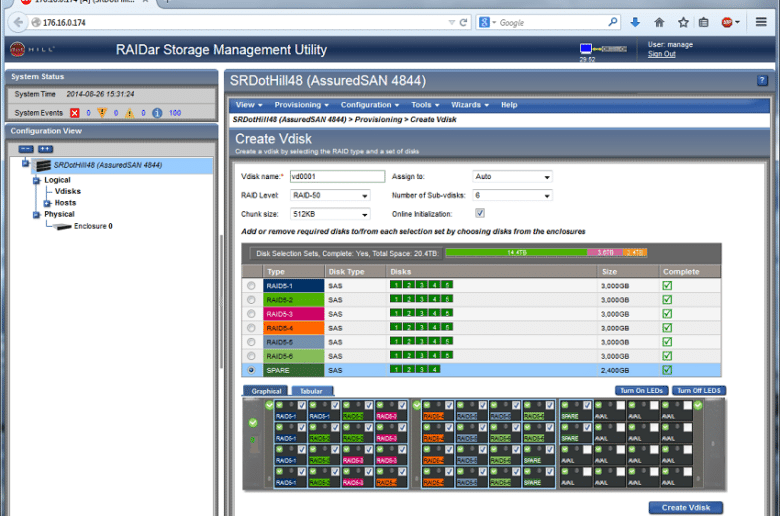This screenshot has height=516, width=780.
Task: Open the Chunk size dropdown
Action: click(x=330, y=214)
